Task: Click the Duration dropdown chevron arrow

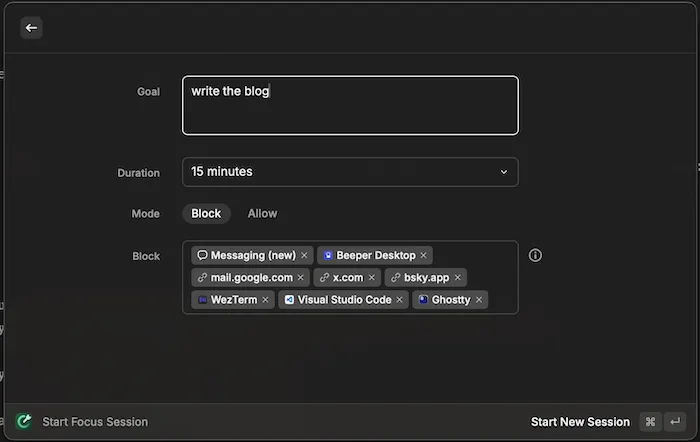Action: [x=504, y=172]
